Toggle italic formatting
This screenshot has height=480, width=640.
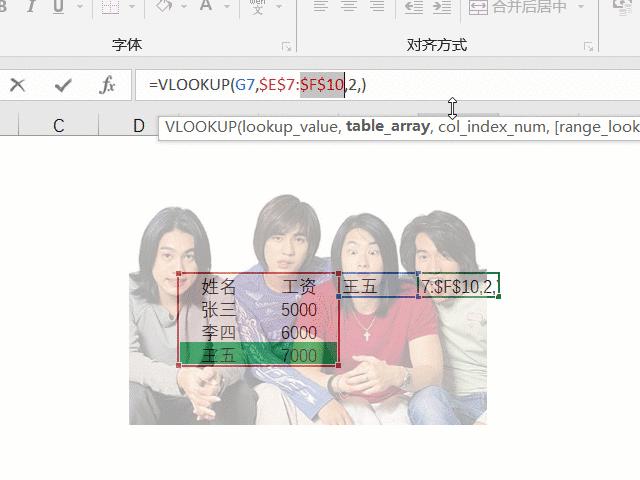(x=31, y=6)
